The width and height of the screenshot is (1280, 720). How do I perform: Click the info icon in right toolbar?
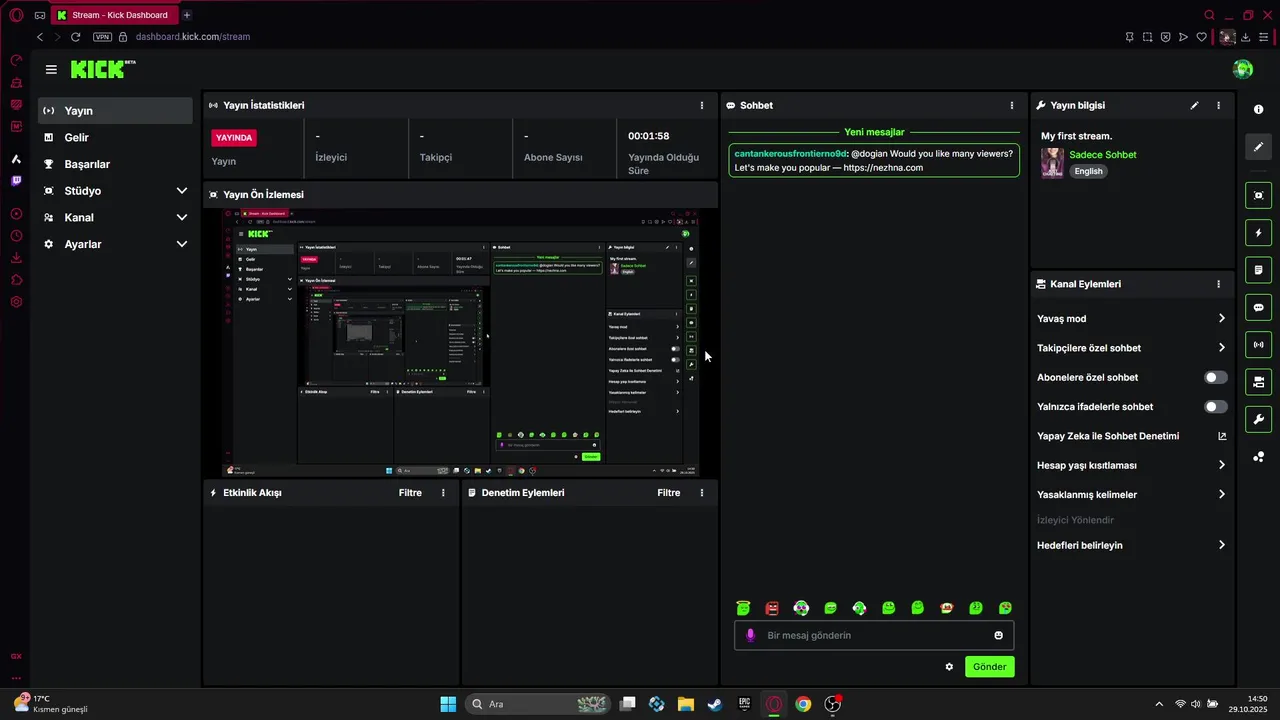pos(1258,109)
